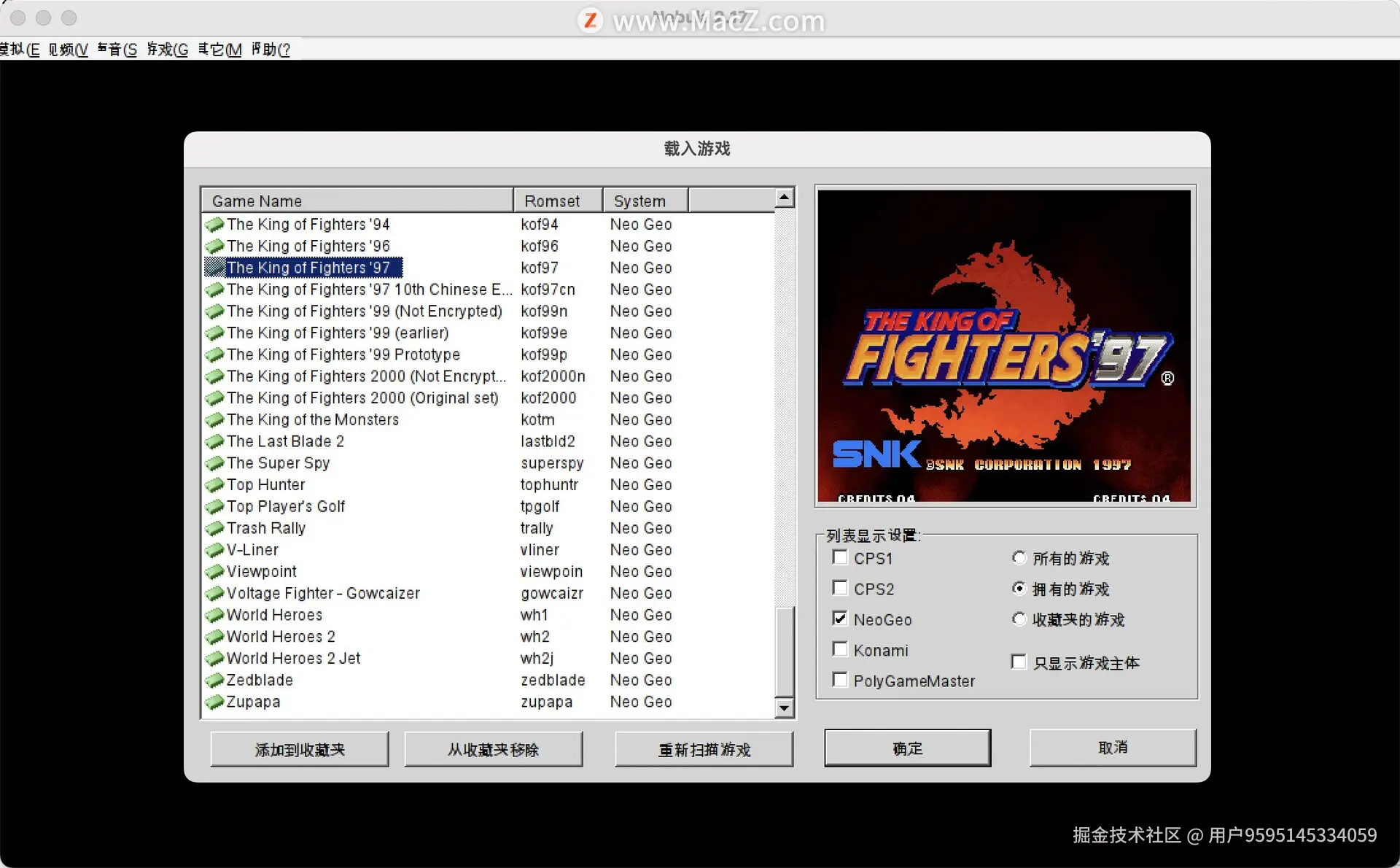Screen dimensions: 1400x868
Task: Enable the CPS1 checkbox
Action: pyautogui.click(x=840, y=558)
